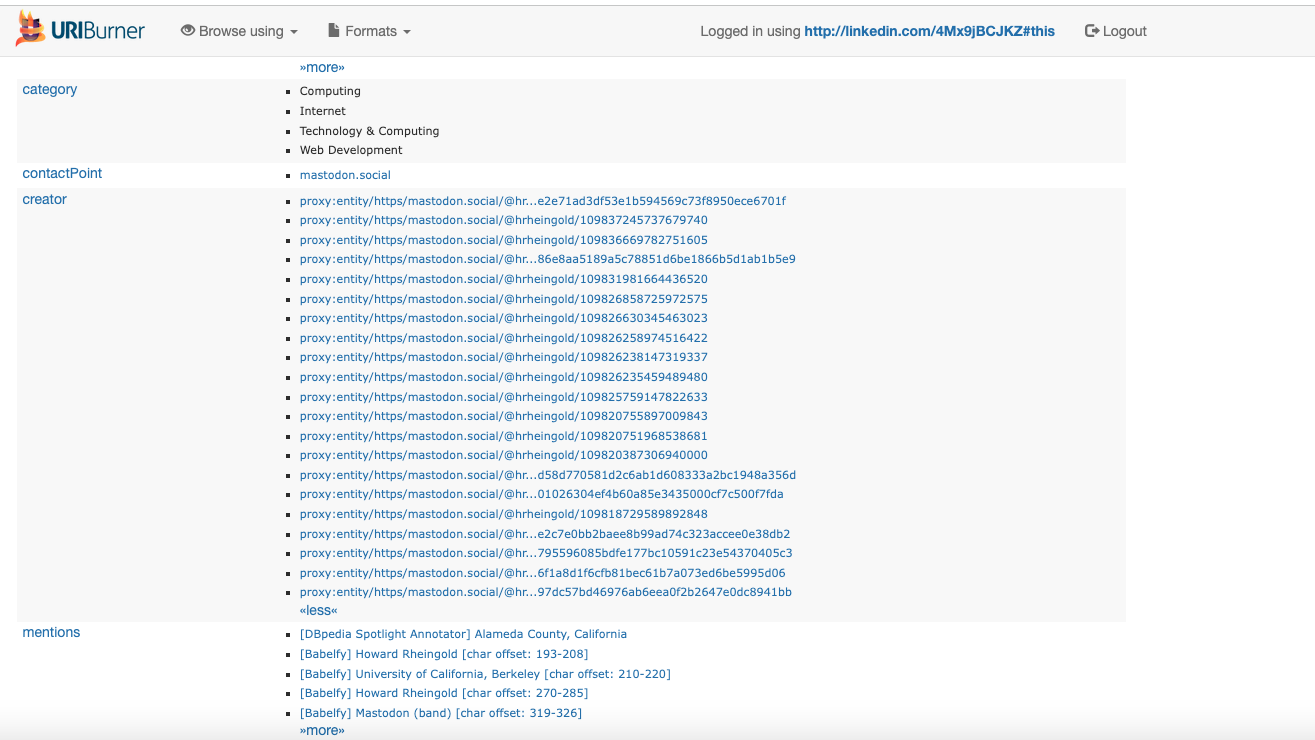This screenshot has height=740, width=1315.
Task: Collapse the creator list with «less«
Action: tap(319, 610)
